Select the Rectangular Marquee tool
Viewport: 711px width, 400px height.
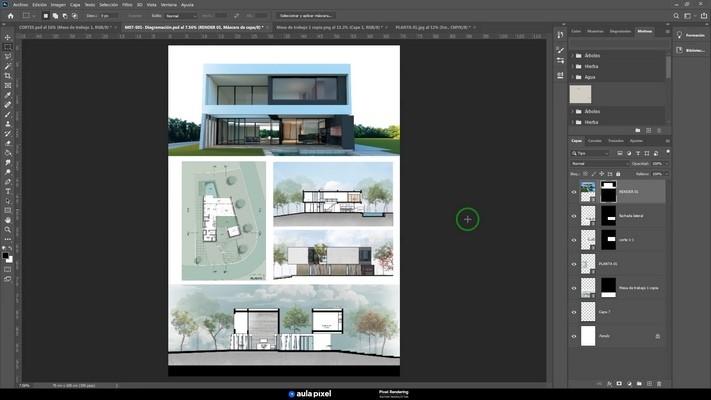pos(8,47)
